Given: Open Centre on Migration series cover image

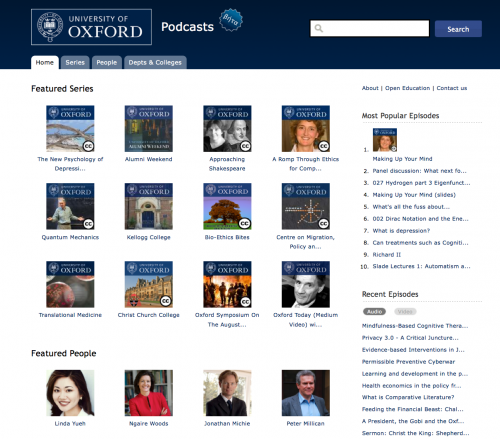Looking at the screenshot, I should pos(306,206).
